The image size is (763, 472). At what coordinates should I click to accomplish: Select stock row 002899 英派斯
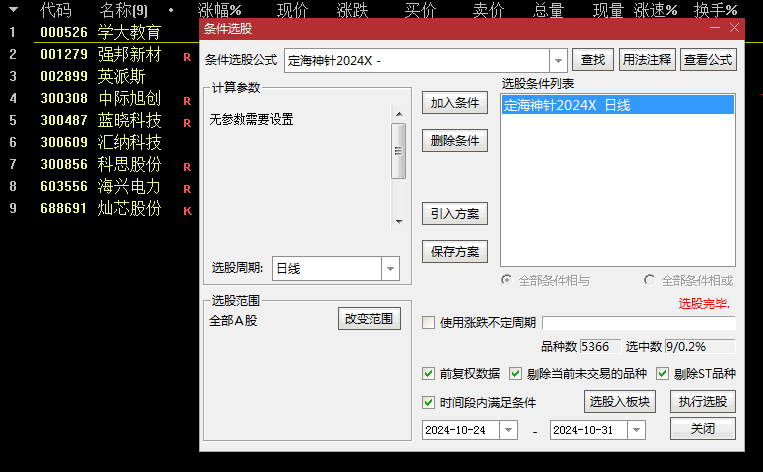tap(100, 76)
